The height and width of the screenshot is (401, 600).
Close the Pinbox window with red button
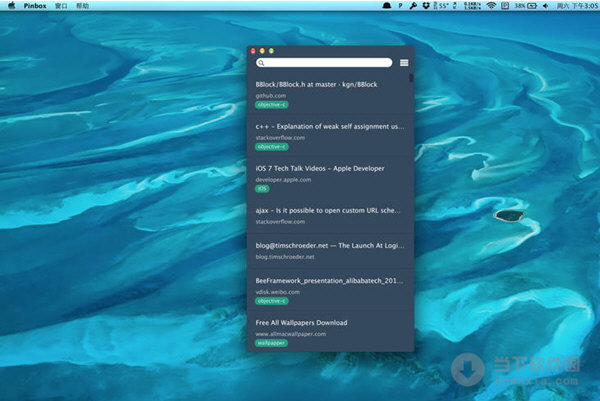[253, 51]
